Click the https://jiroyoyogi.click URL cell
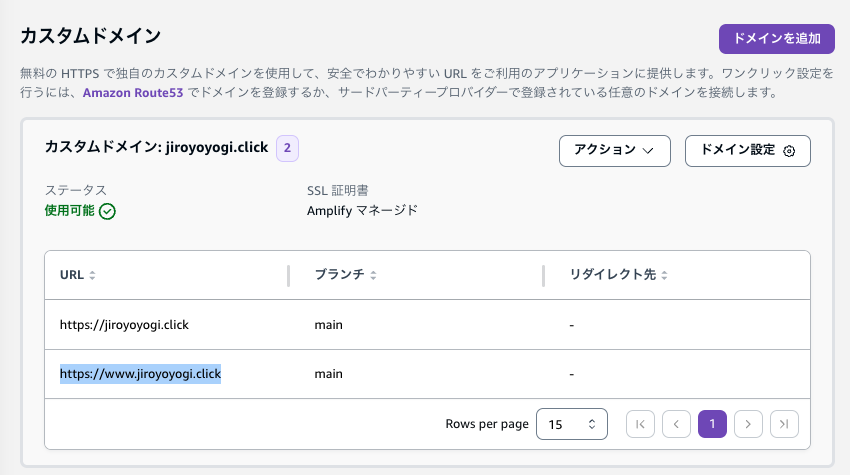Image resolution: width=850 pixels, height=475 pixels. (x=124, y=325)
